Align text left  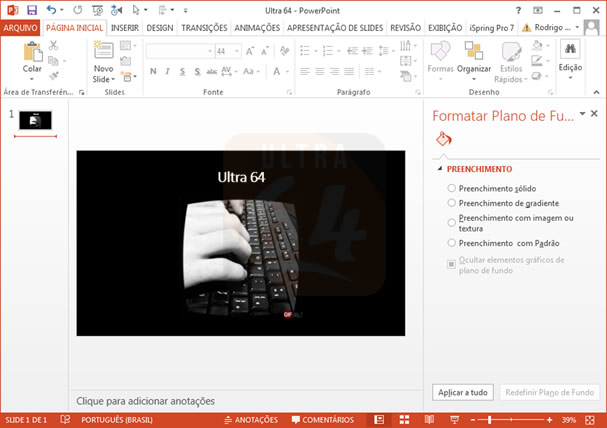(305, 72)
